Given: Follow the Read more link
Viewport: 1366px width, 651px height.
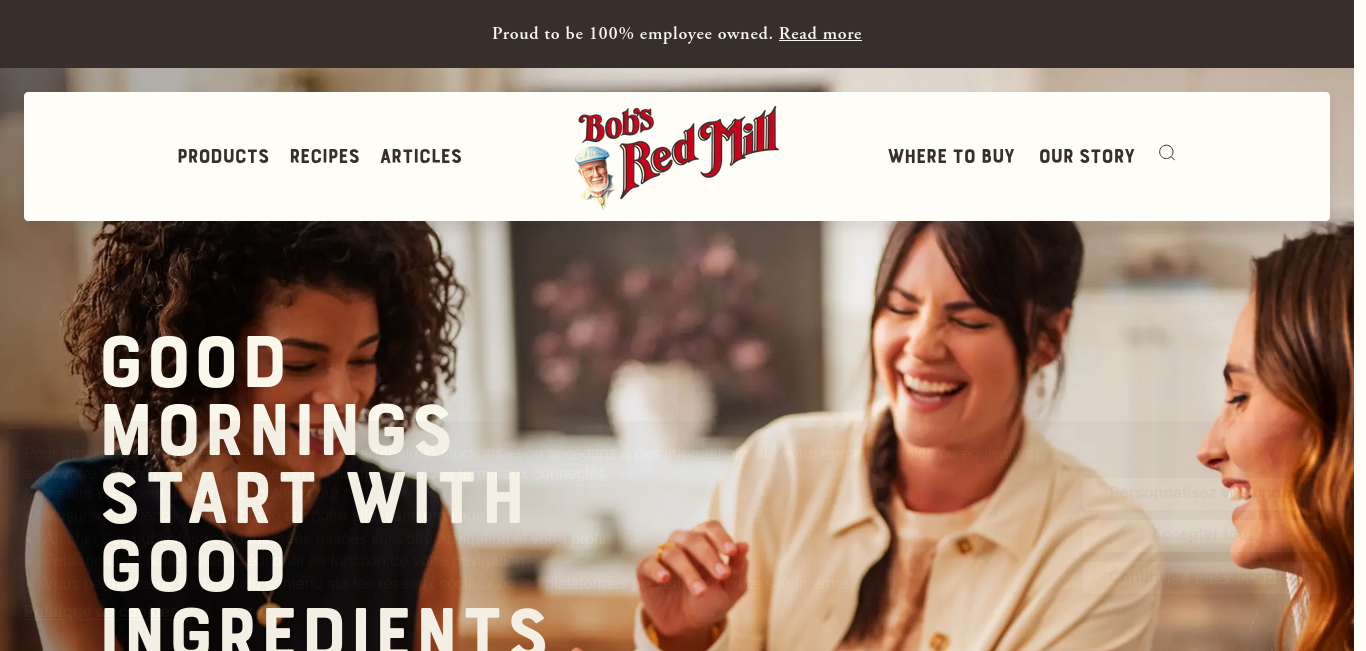Looking at the screenshot, I should coord(820,34).
